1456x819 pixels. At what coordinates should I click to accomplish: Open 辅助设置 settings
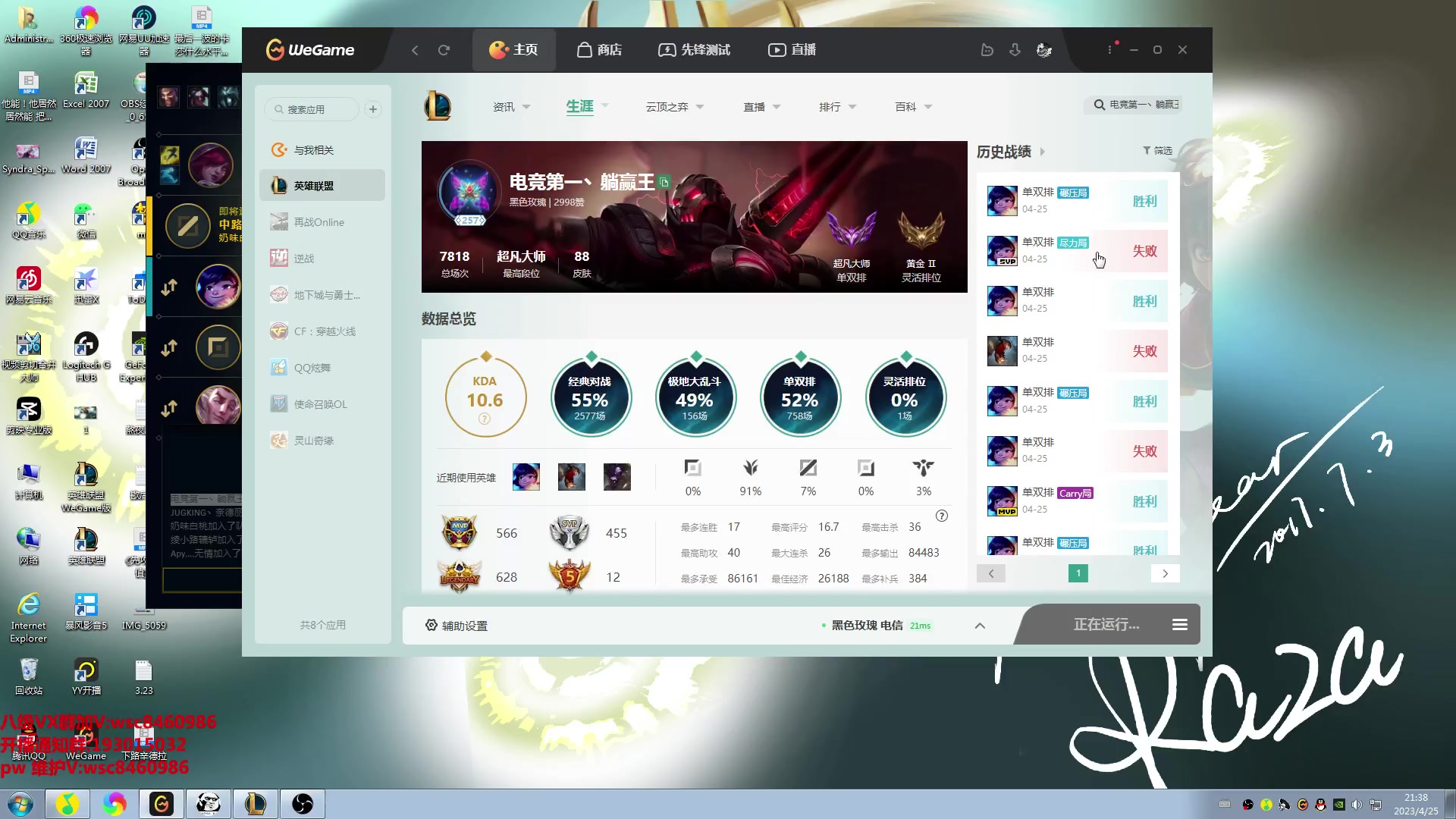coord(457,626)
